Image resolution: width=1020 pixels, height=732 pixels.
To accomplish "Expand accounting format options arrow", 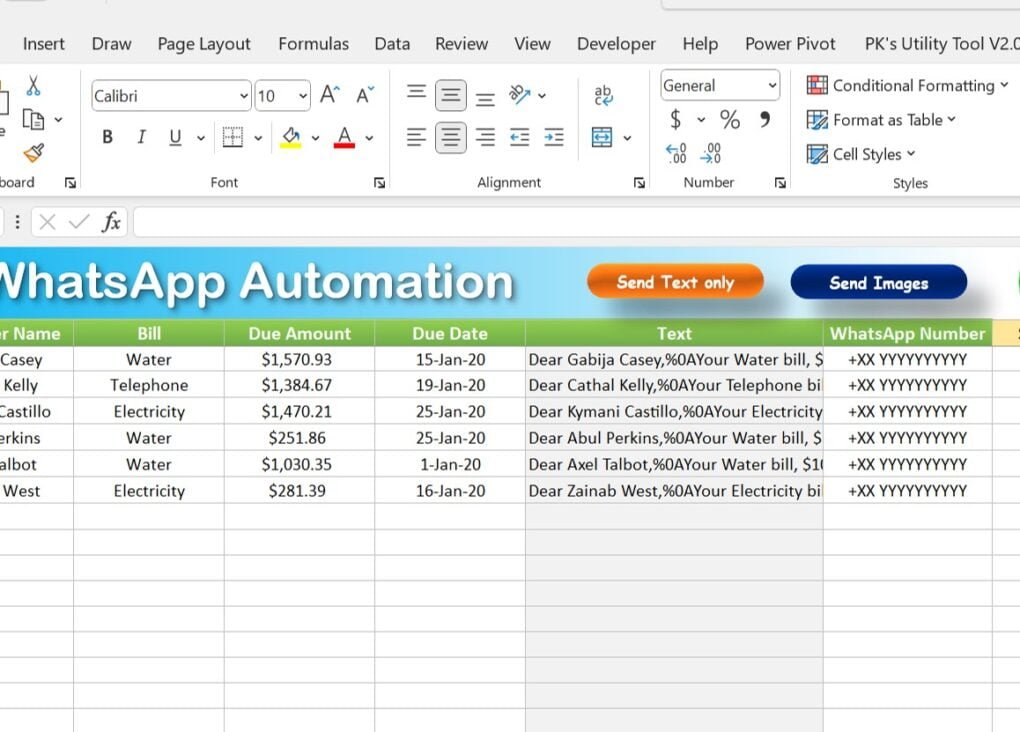I will pyautogui.click(x=701, y=120).
